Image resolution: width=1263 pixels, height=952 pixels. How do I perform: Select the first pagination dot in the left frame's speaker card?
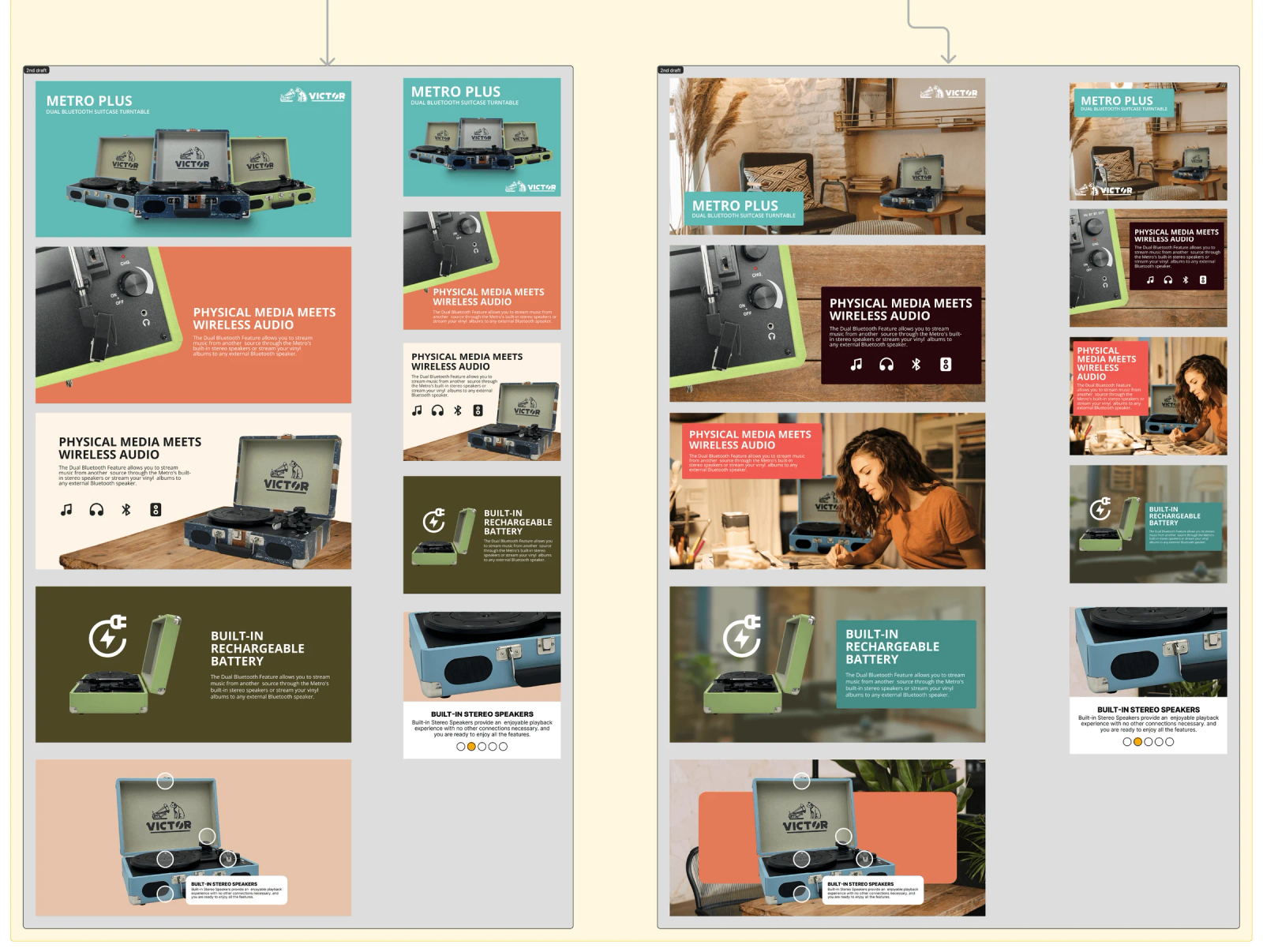coord(461,747)
